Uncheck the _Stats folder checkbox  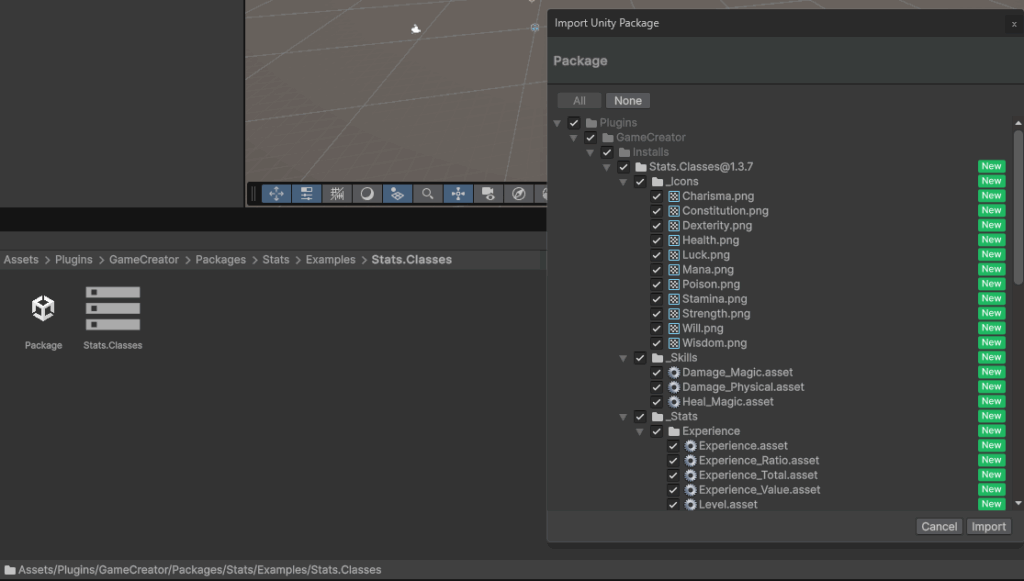[x=640, y=416]
